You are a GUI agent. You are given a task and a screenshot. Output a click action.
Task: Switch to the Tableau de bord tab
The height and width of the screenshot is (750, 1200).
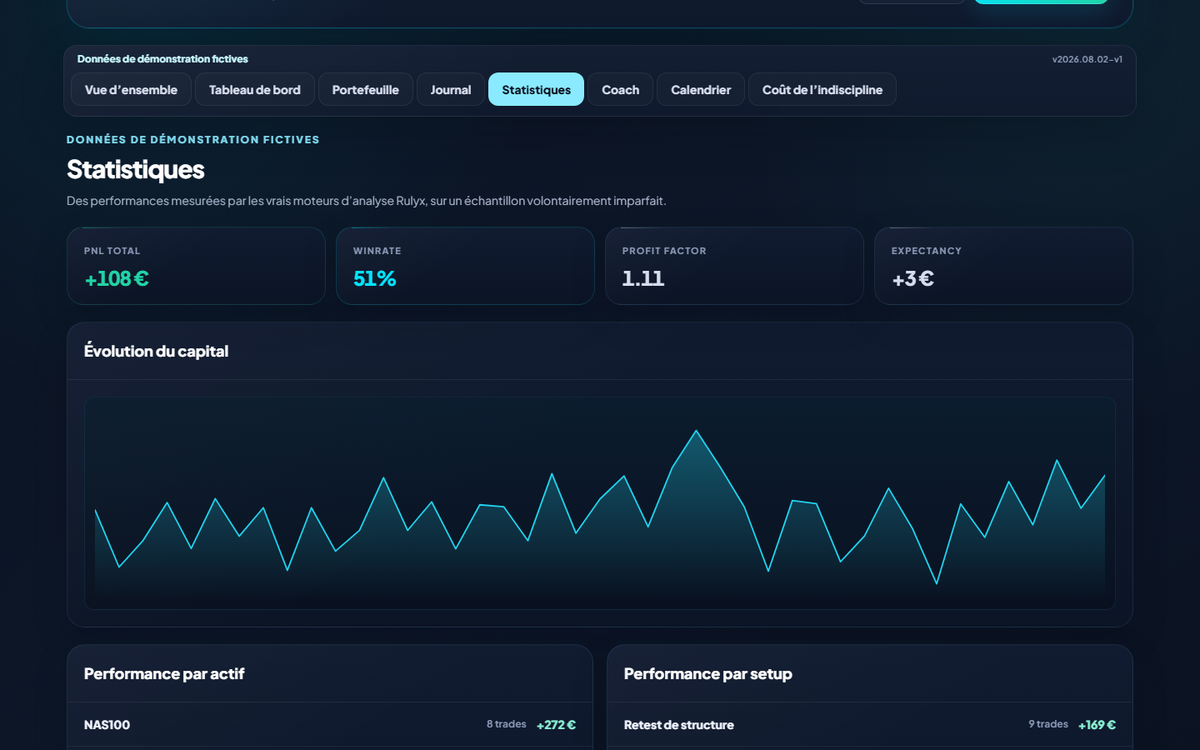click(255, 90)
